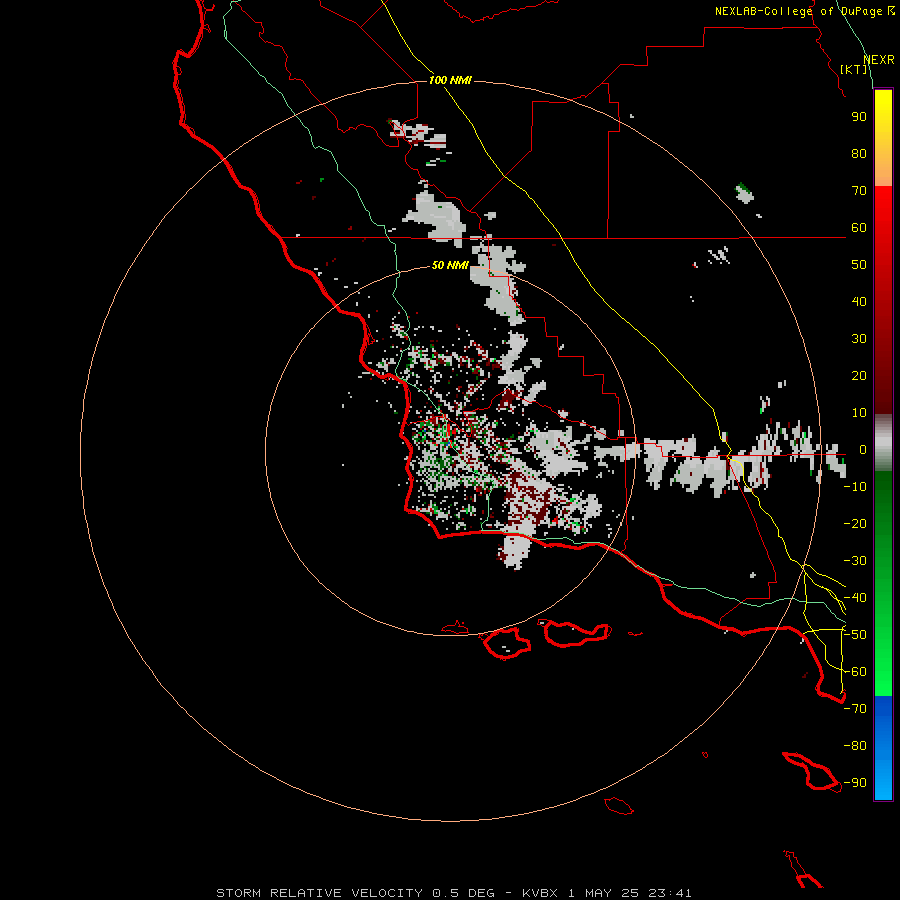900x900 pixels.
Task: Click the Storm Relative Velocity caption text
Action: (454, 893)
